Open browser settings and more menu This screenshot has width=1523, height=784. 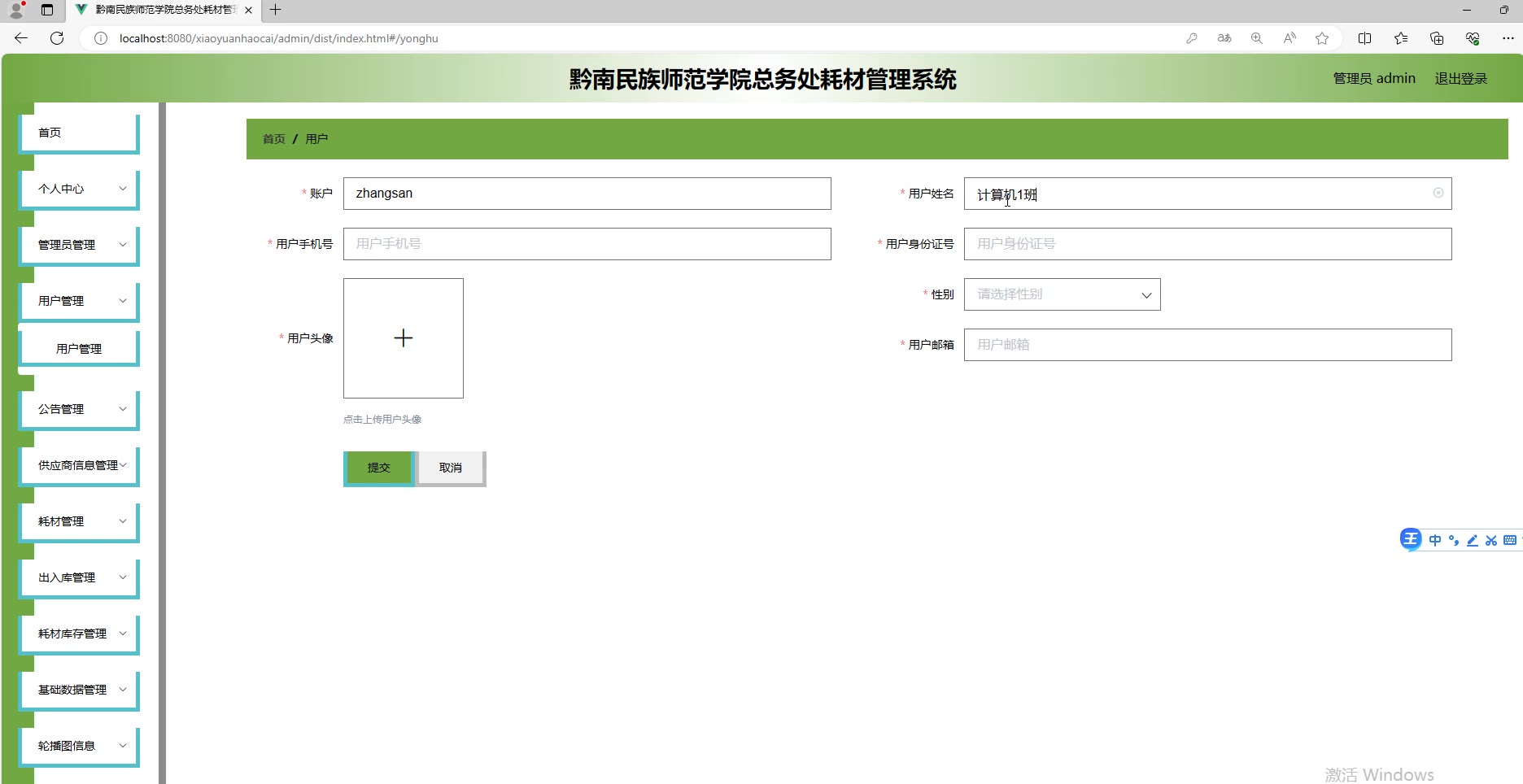pyautogui.click(x=1508, y=38)
